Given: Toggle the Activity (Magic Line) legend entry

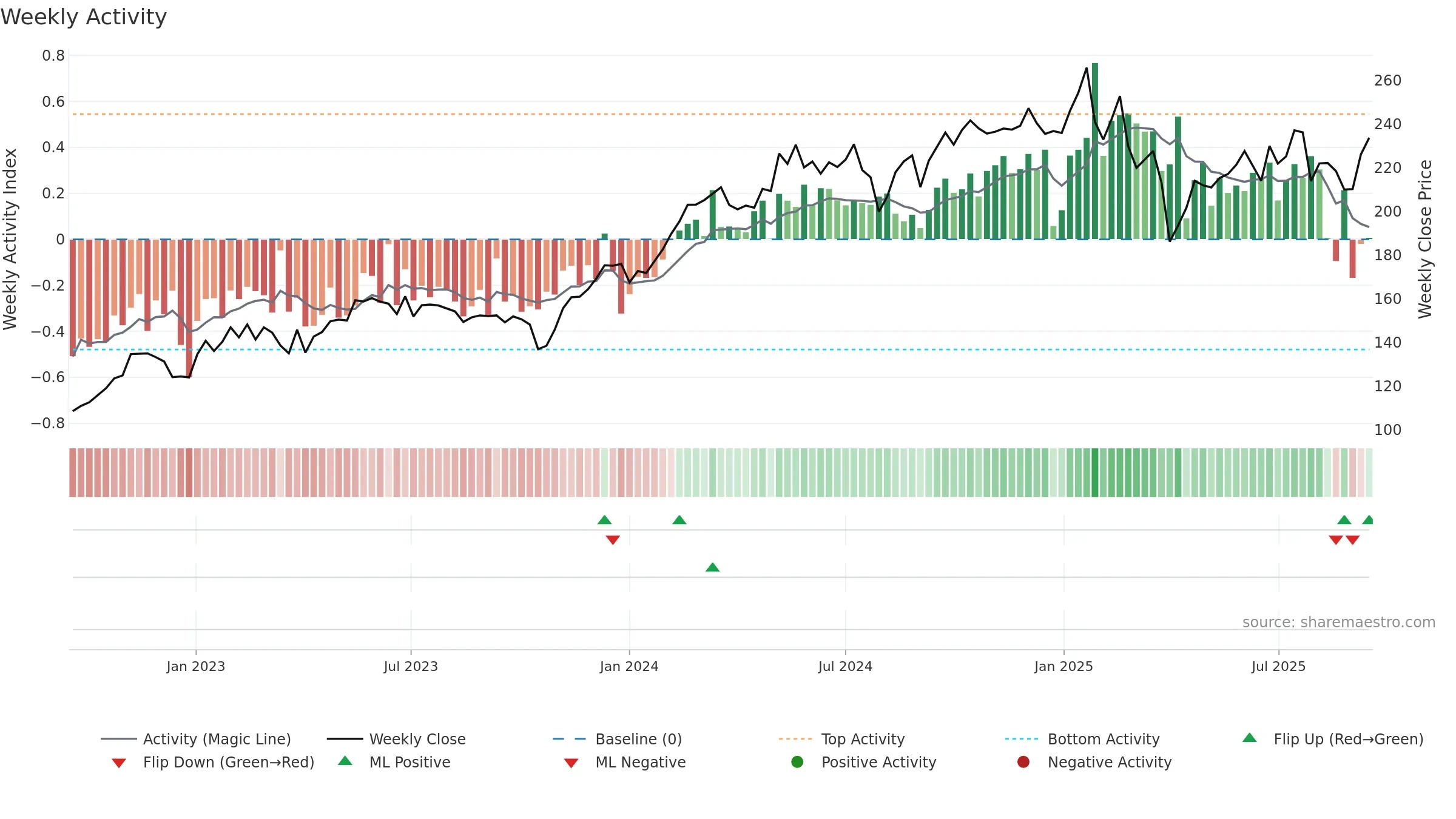Looking at the screenshot, I should tap(195, 739).
